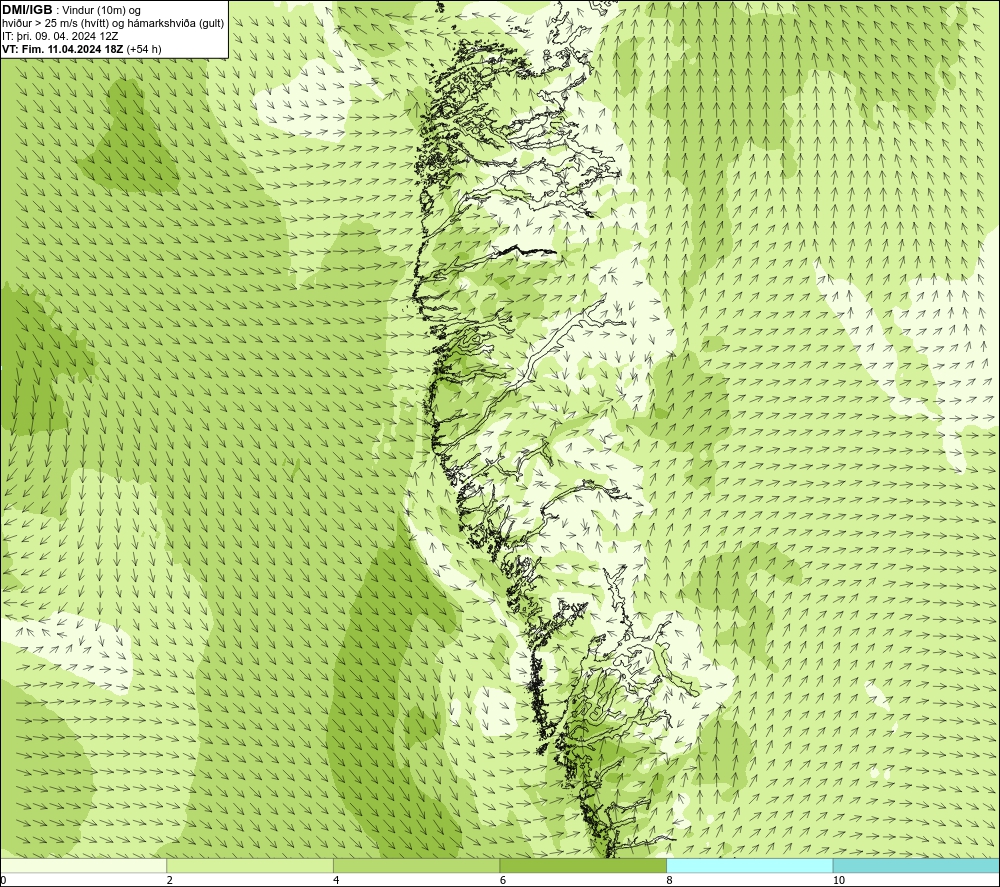
Task: Click the 'hviður > 25 m/s' legend line
Action: (113, 24)
